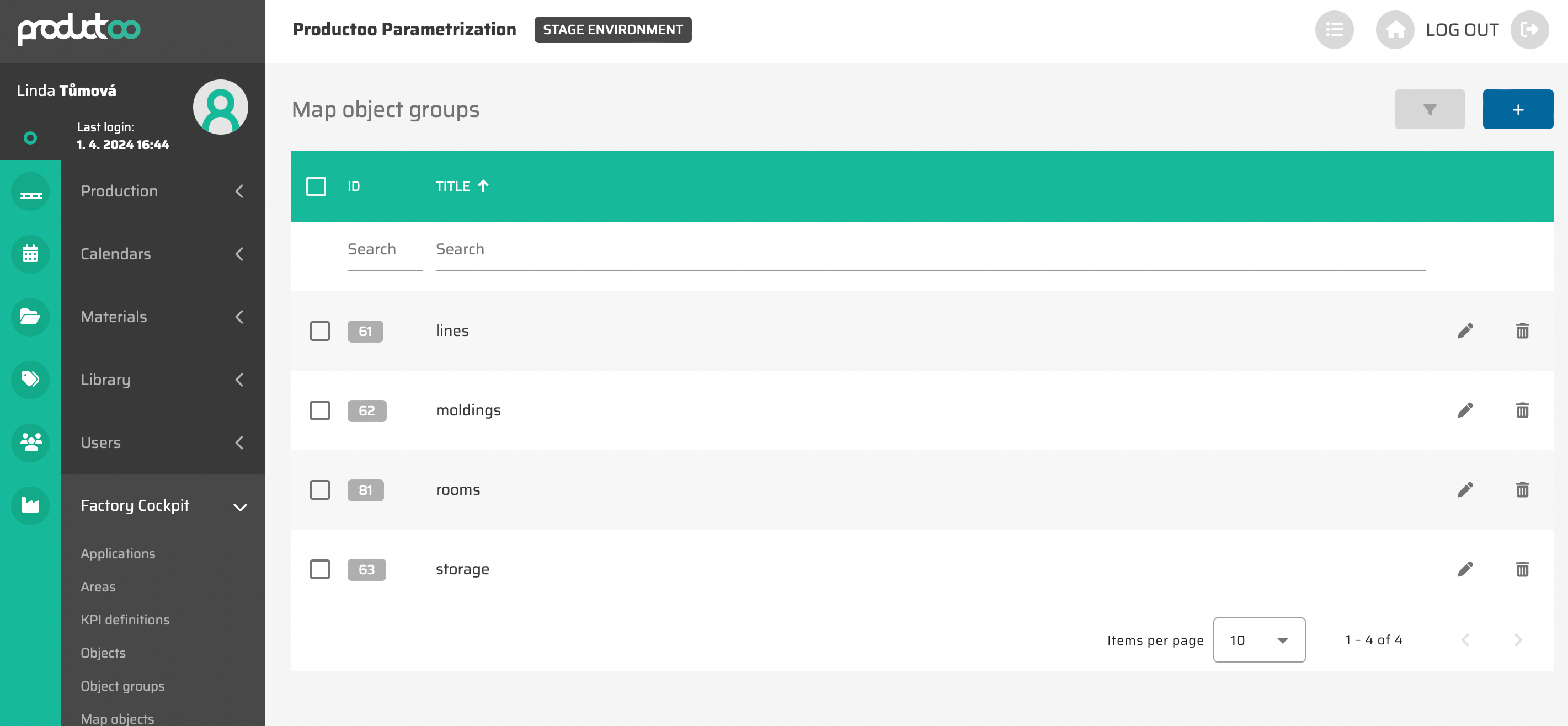Image resolution: width=1568 pixels, height=726 pixels.
Task: Check the checkbox for lines row
Action: (319, 331)
